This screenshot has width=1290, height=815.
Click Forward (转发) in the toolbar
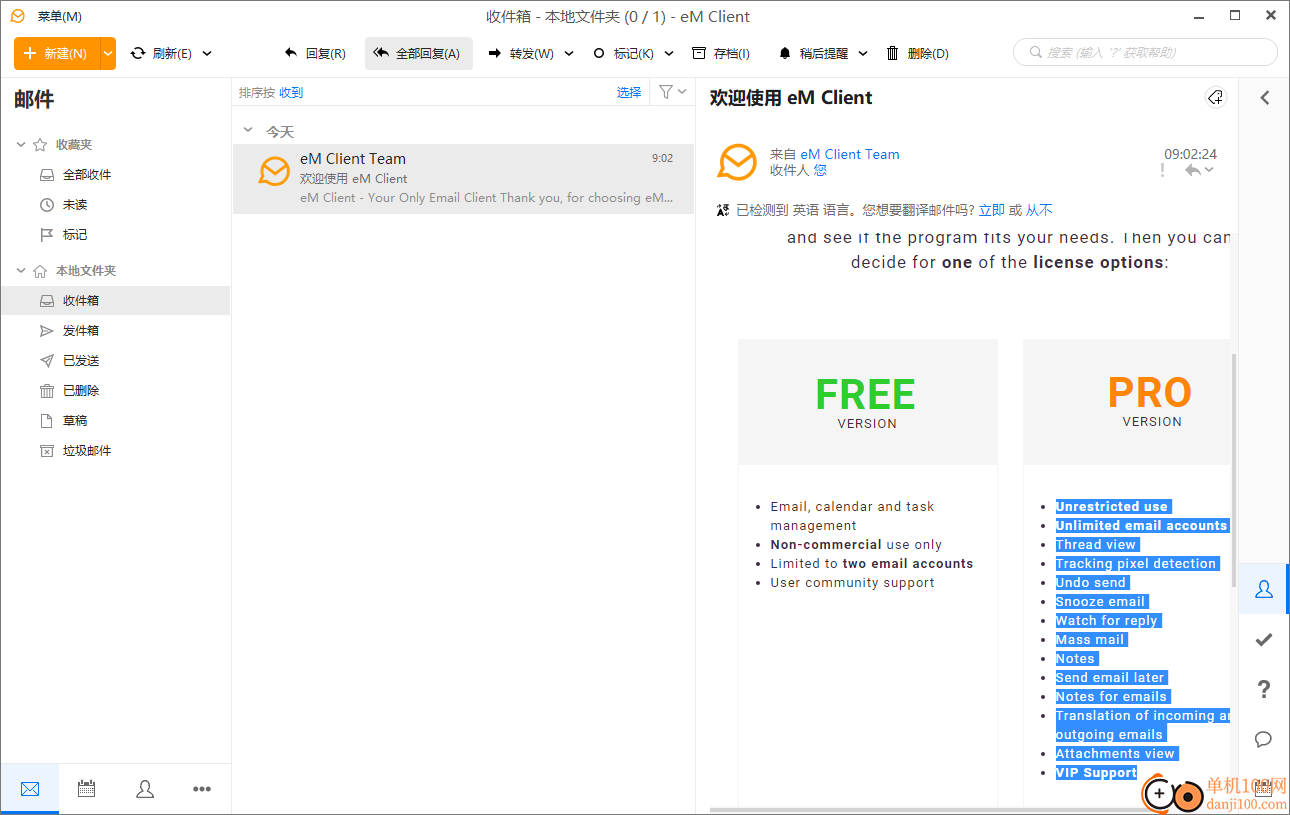tap(521, 54)
